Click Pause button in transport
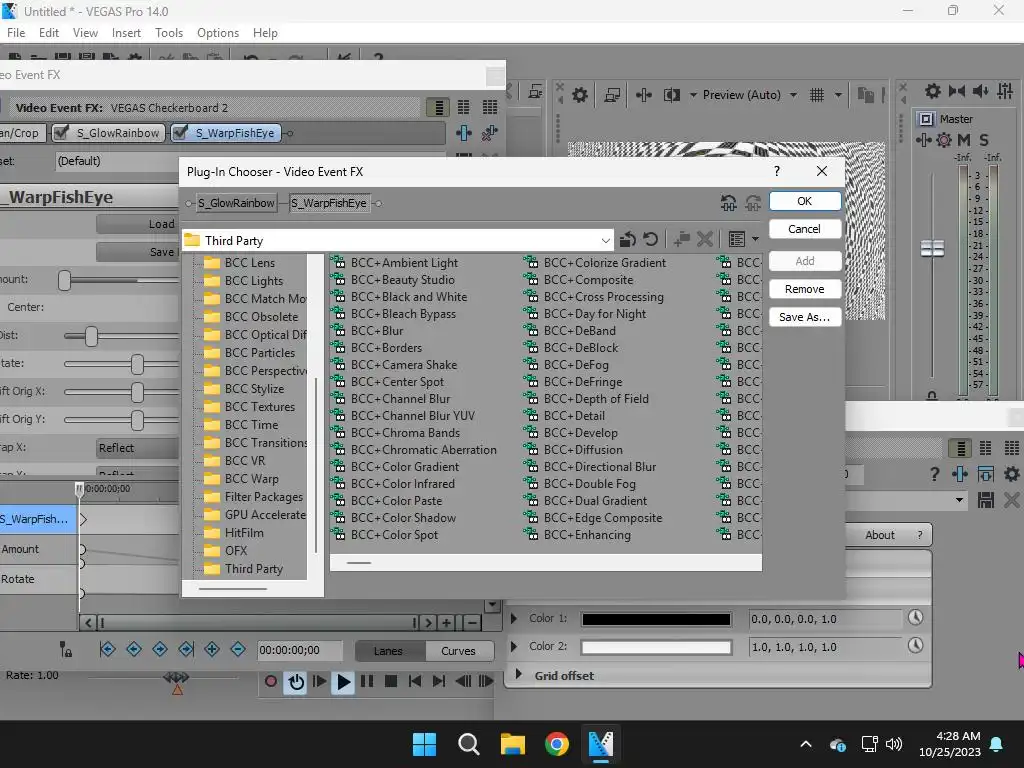Image resolution: width=1024 pixels, height=768 pixels. (x=367, y=681)
